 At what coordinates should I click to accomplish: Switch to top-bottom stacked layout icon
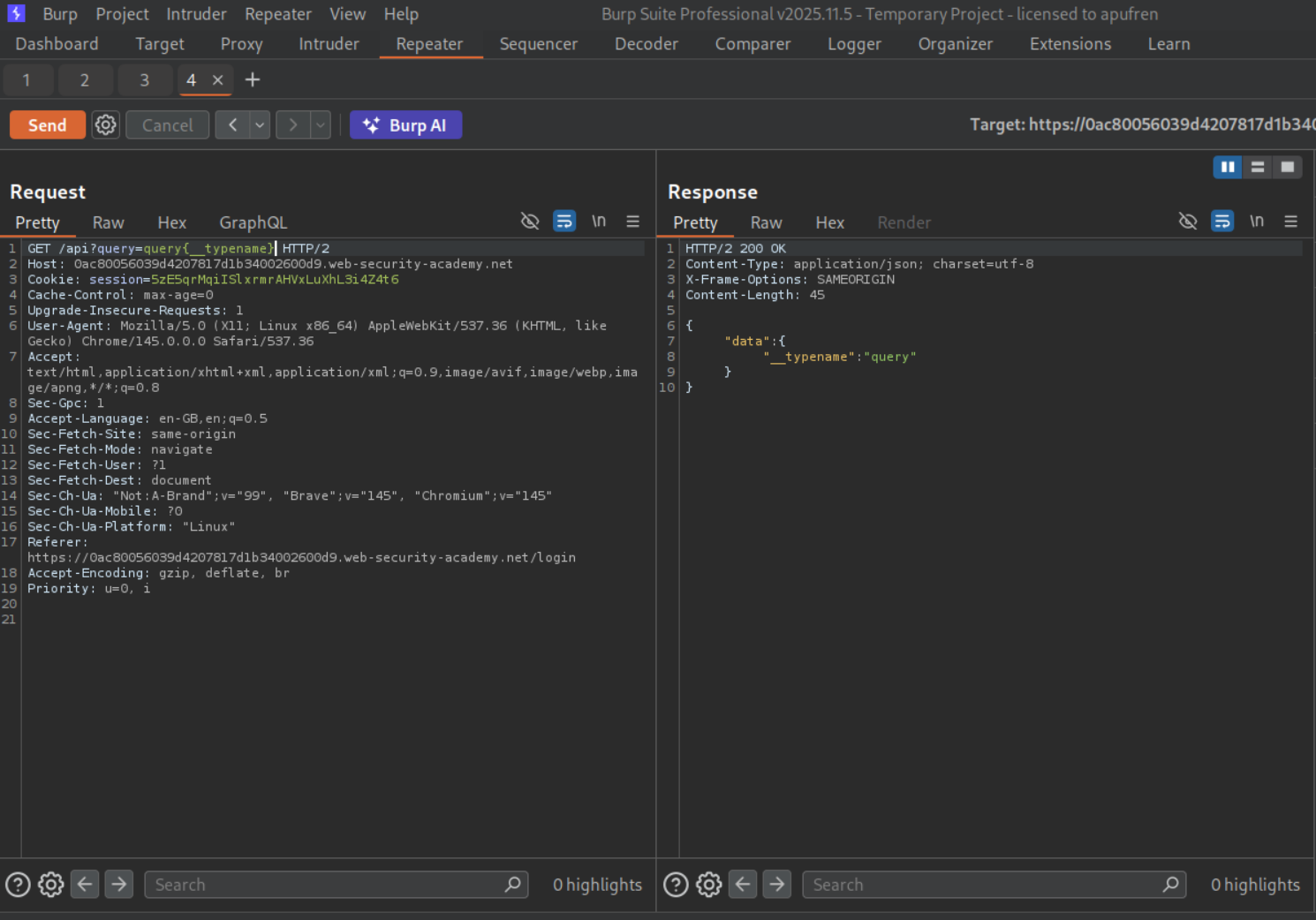(x=1258, y=167)
